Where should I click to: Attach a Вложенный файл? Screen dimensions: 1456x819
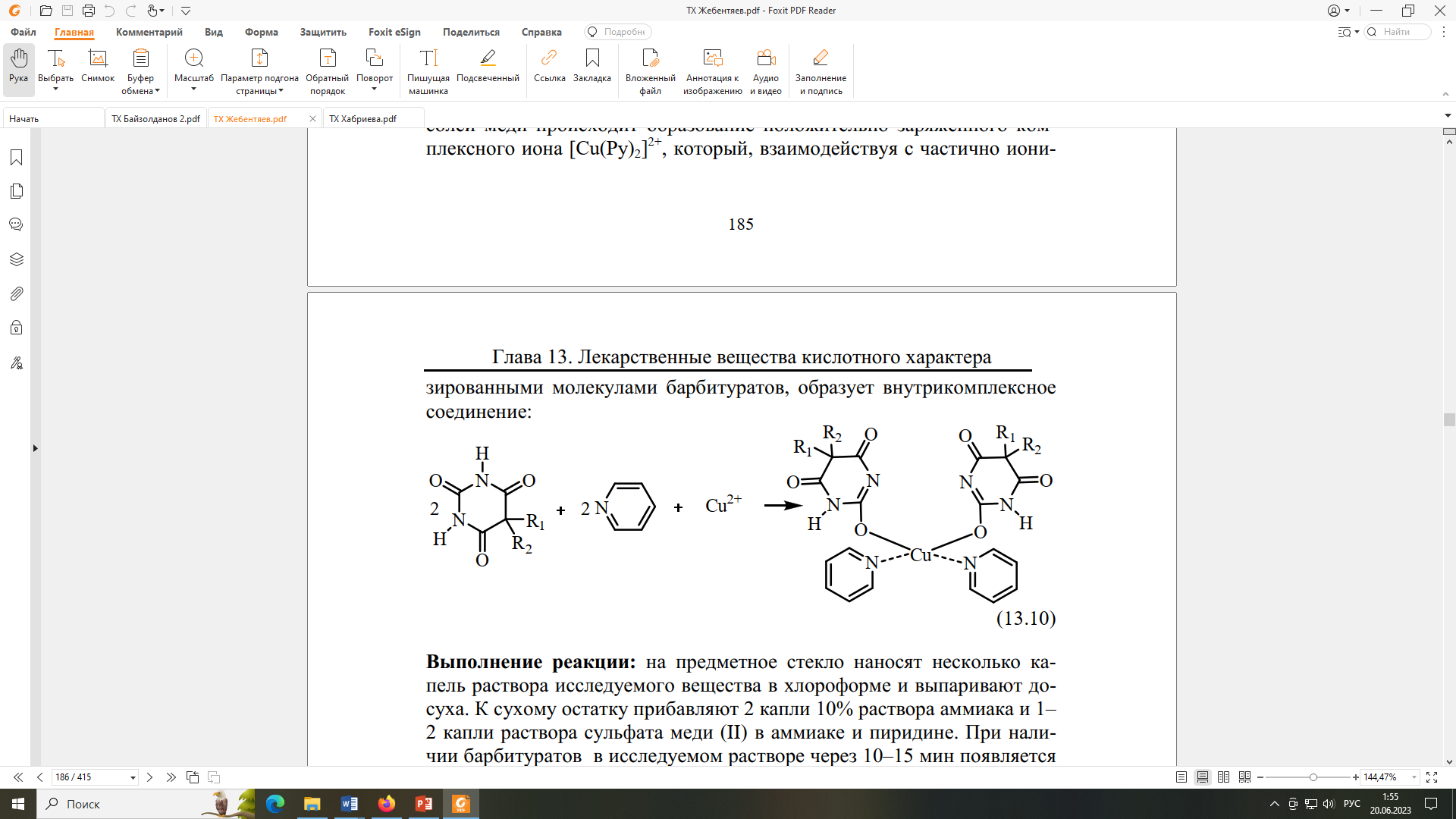(650, 71)
